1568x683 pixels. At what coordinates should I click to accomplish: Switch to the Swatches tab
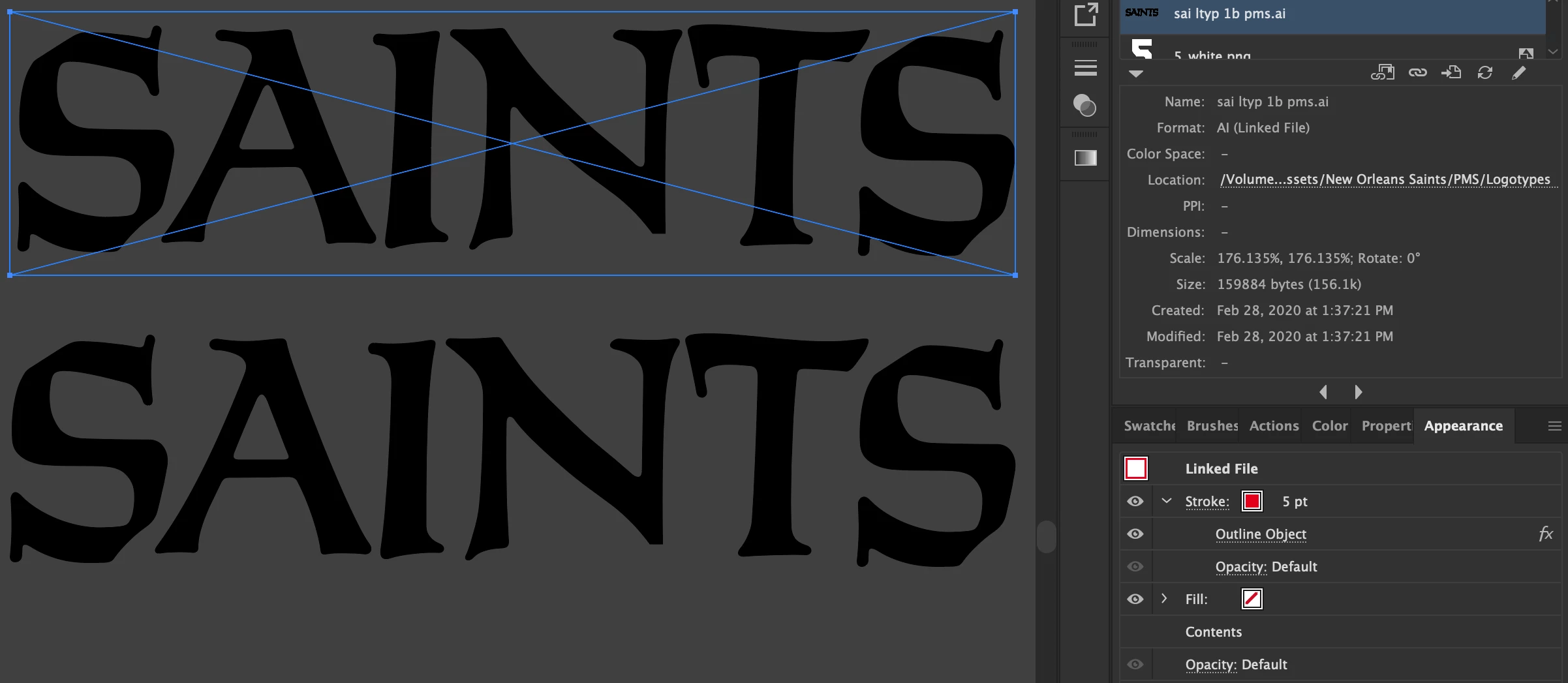pyautogui.click(x=1149, y=426)
